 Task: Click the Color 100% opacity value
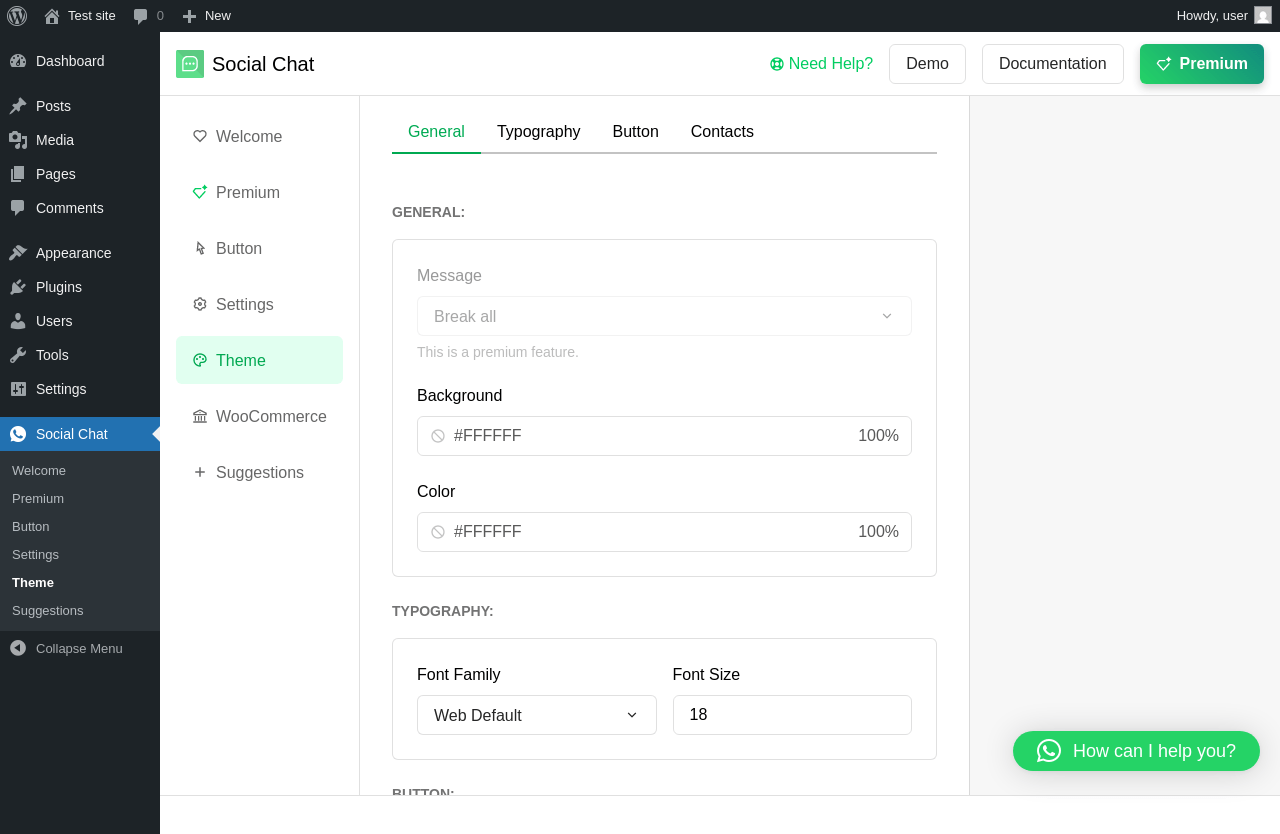[878, 532]
